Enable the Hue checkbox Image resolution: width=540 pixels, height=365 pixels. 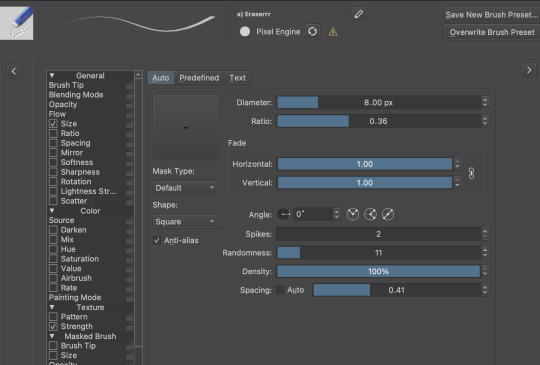53,249
